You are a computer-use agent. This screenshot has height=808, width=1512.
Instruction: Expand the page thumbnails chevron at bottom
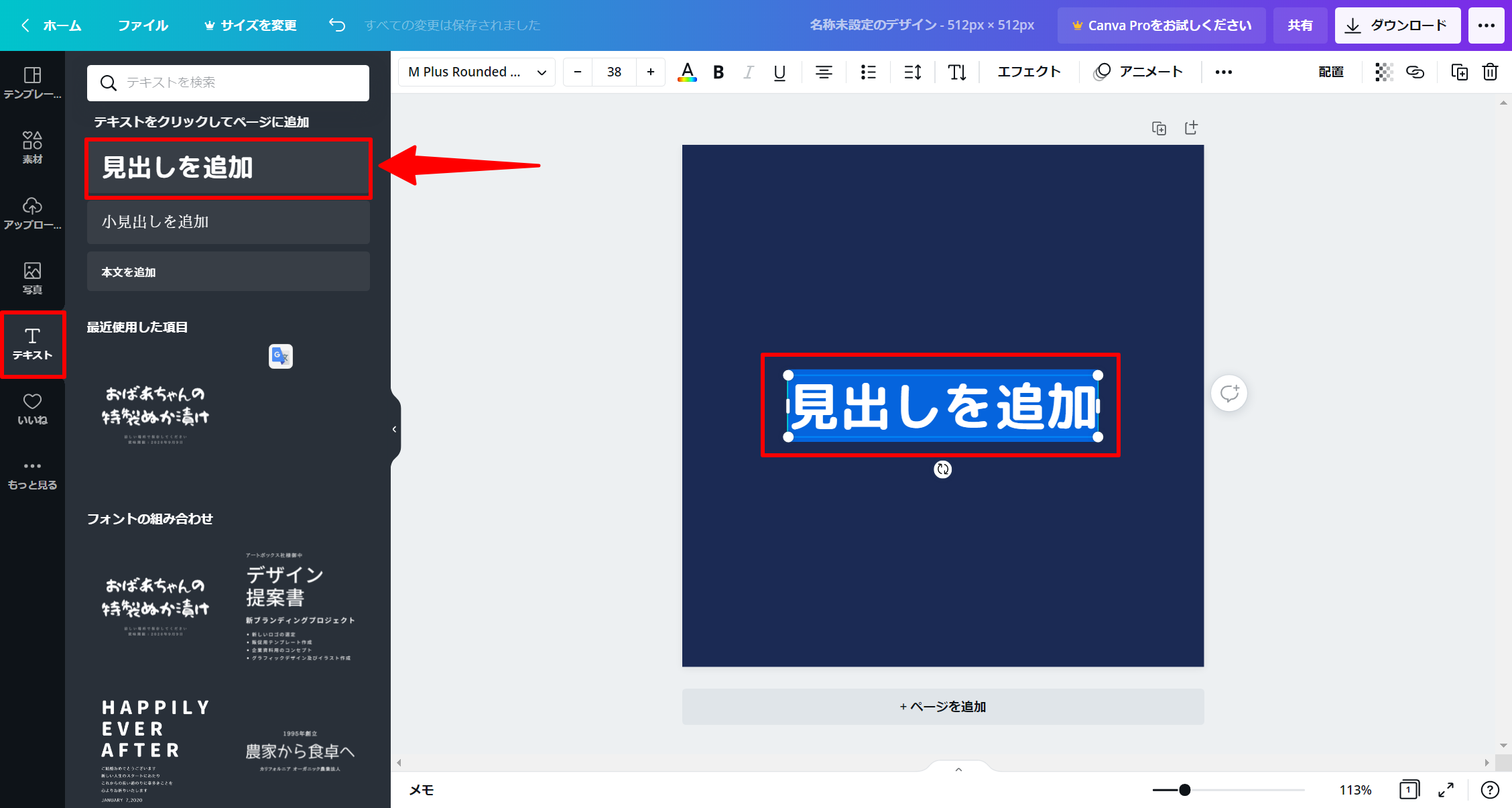(x=958, y=770)
